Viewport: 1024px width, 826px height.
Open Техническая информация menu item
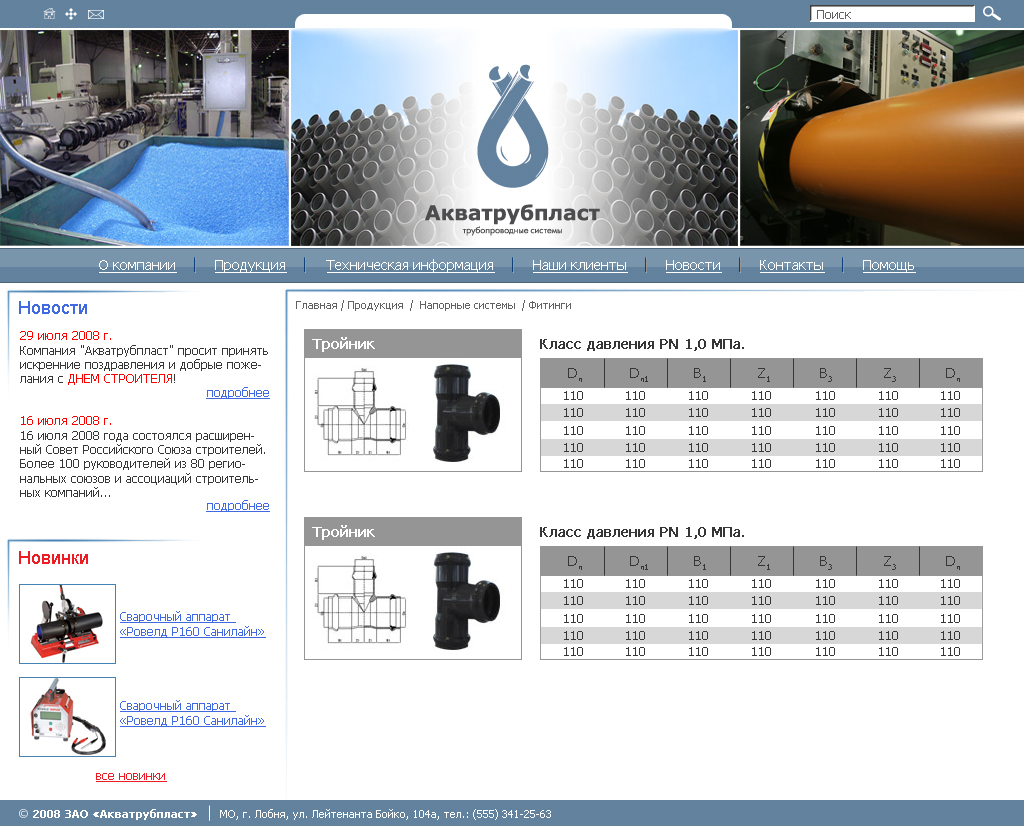pos(410,265)
